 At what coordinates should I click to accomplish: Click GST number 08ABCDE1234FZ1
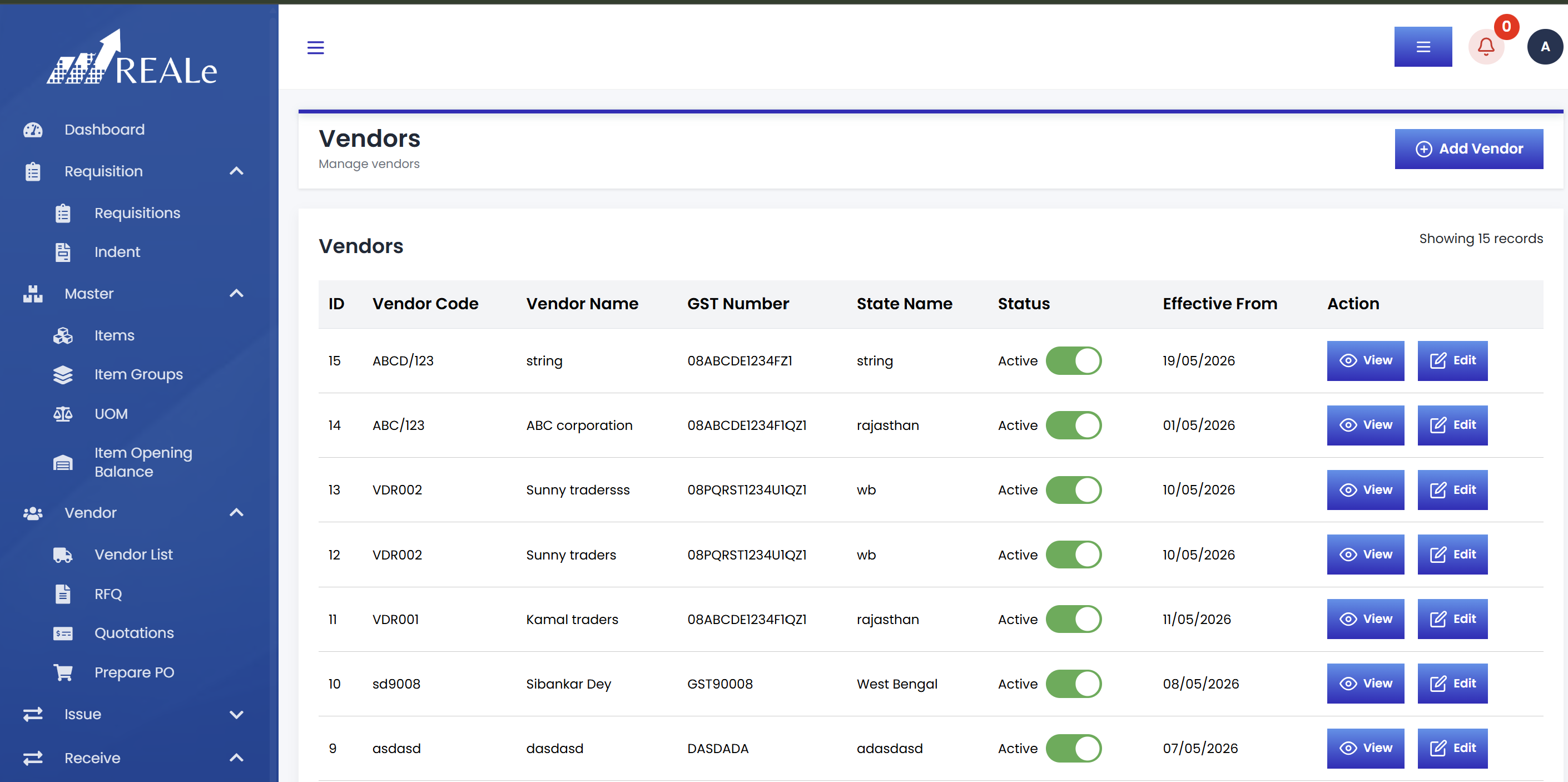pyautogui.click(x=740, y=360)
